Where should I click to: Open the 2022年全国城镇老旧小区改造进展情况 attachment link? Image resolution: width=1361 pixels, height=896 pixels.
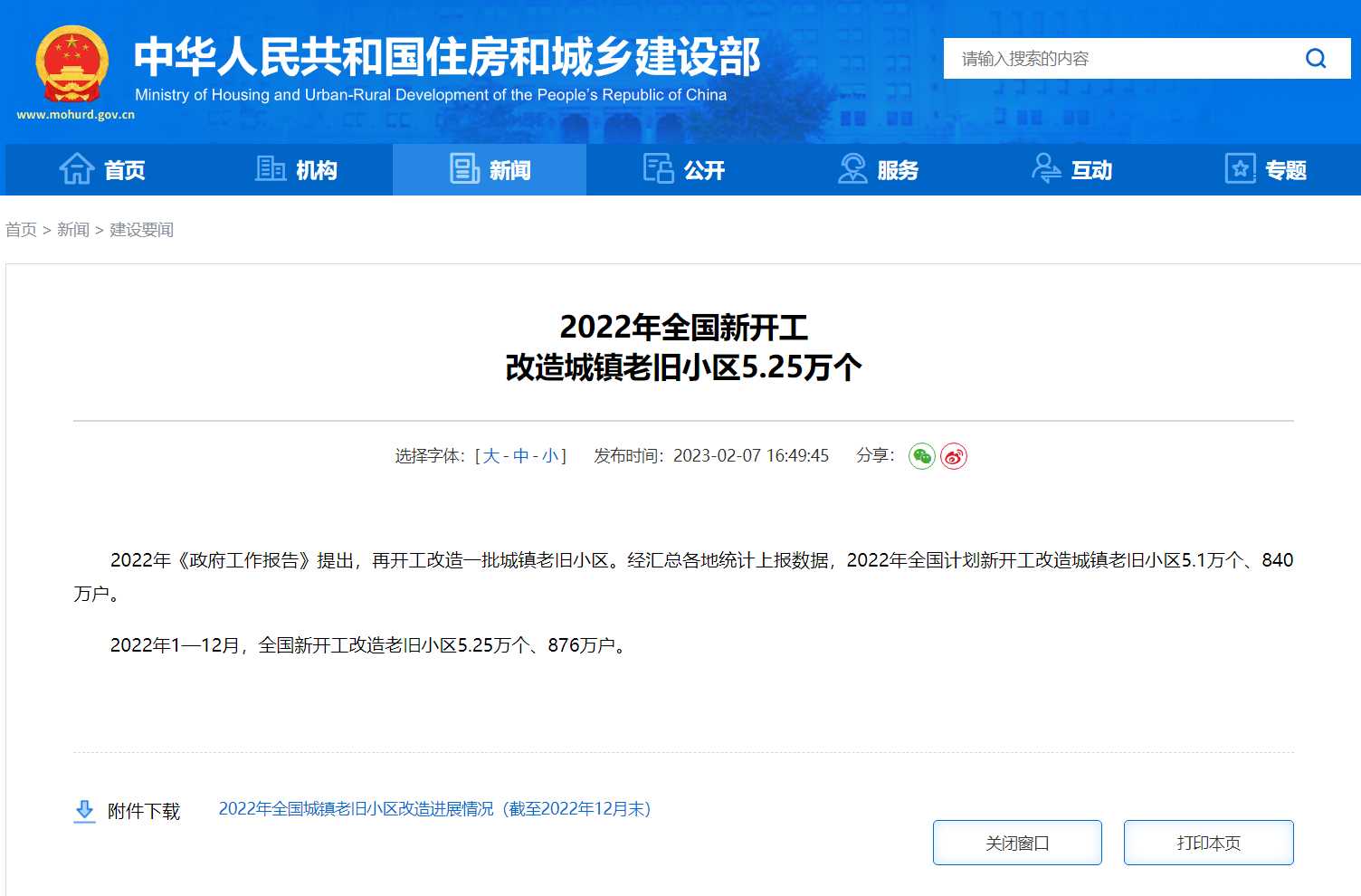pos(434,809)
